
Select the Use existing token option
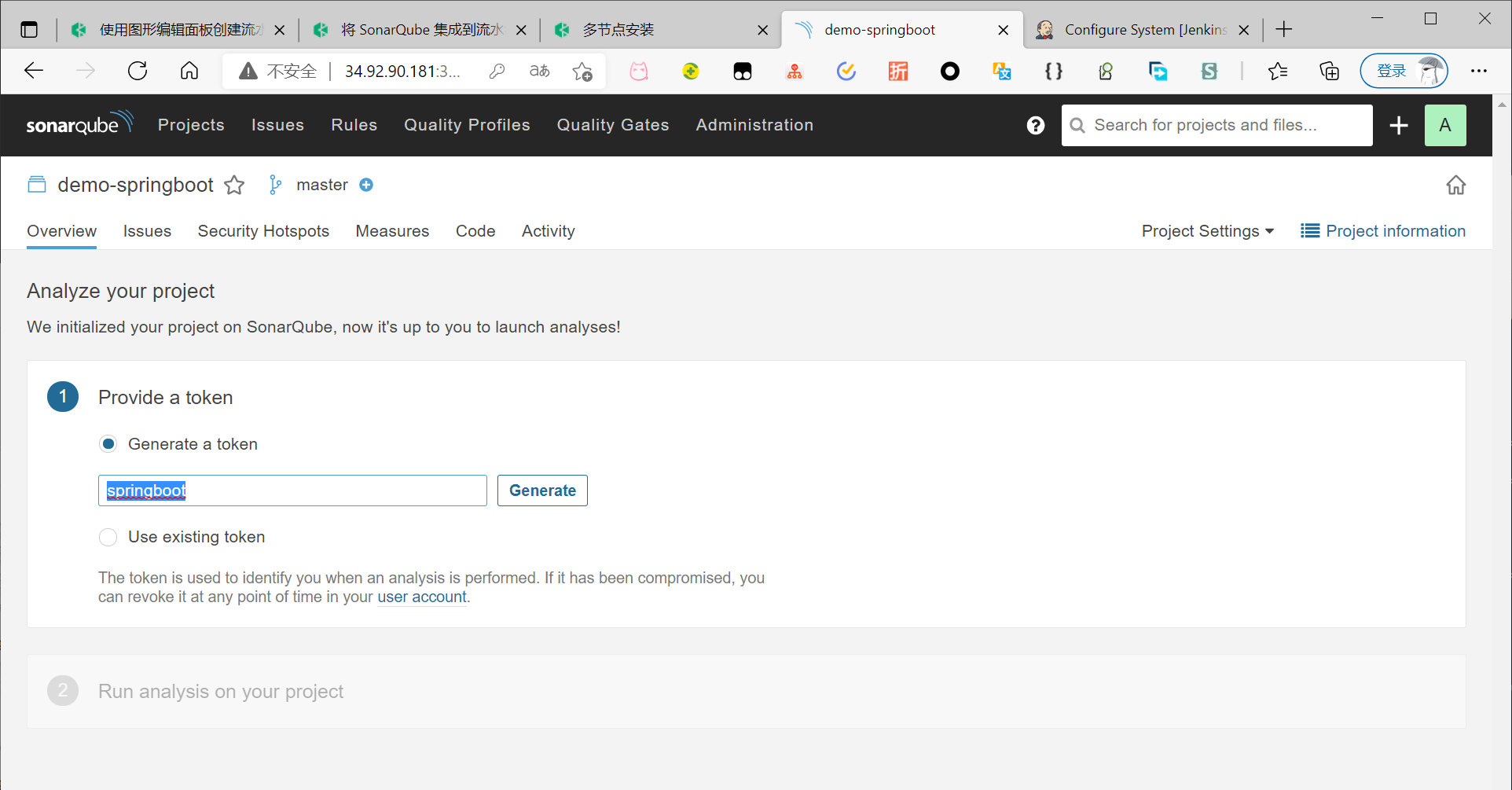[x=108, y=537]
